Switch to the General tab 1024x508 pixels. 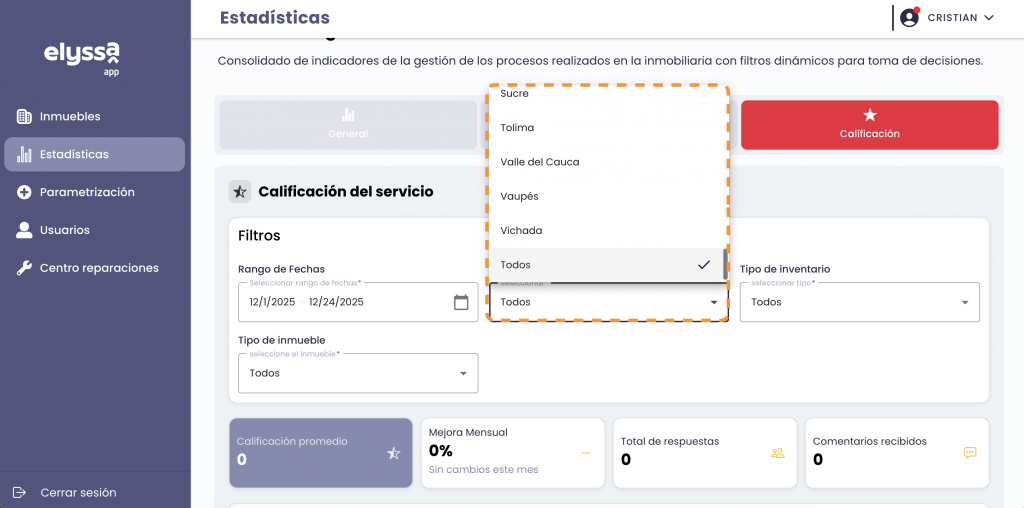(348, 125)
